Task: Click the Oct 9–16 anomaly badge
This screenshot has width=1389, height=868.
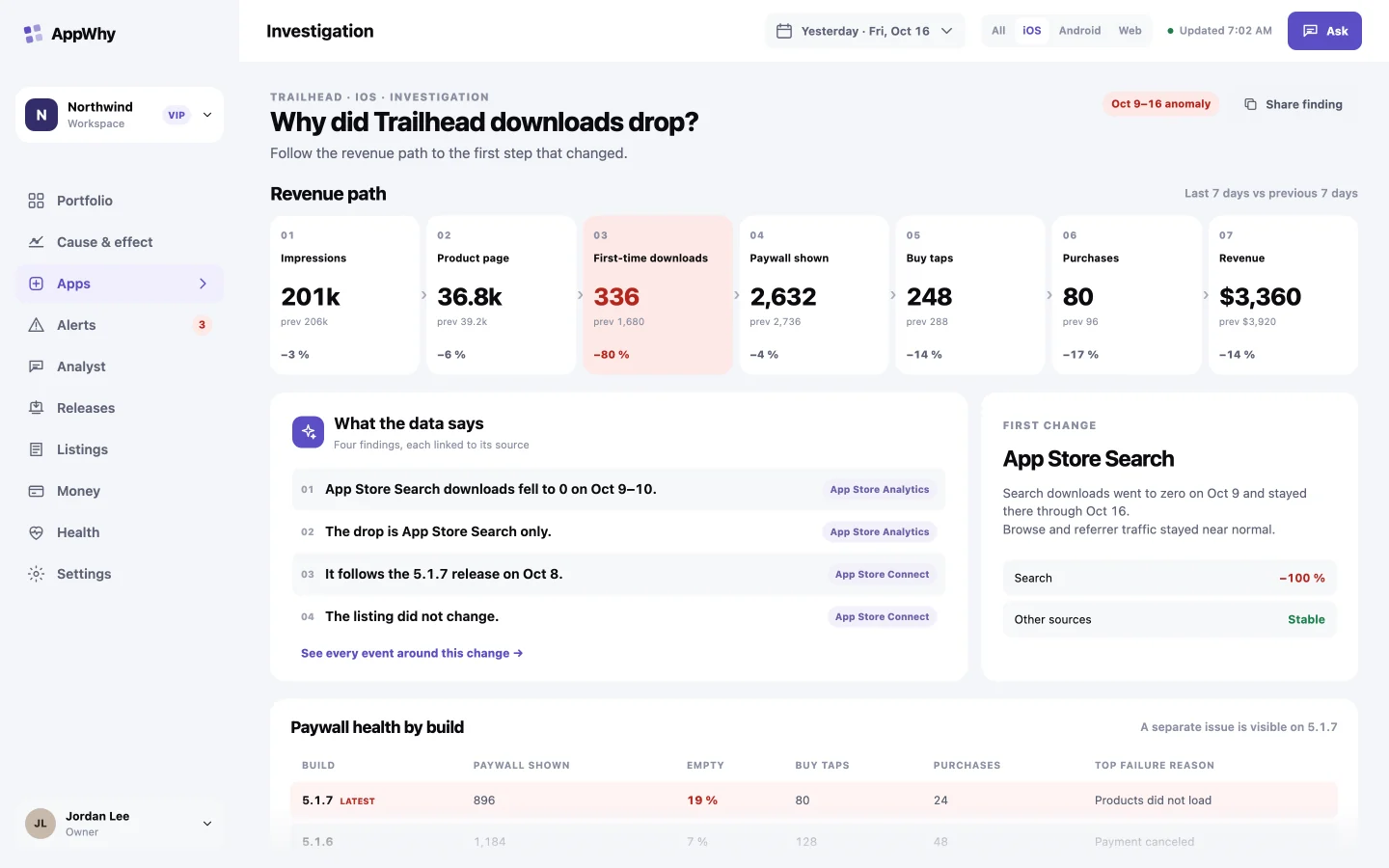Action: point(1160,104)
